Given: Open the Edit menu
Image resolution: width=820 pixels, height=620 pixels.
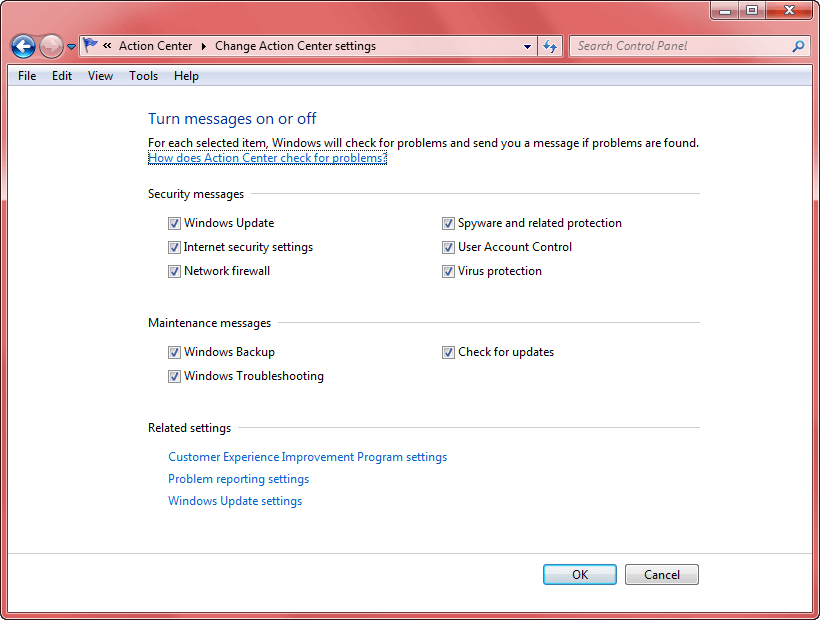Looking at the screenshot, I should [x=62, y=76].
